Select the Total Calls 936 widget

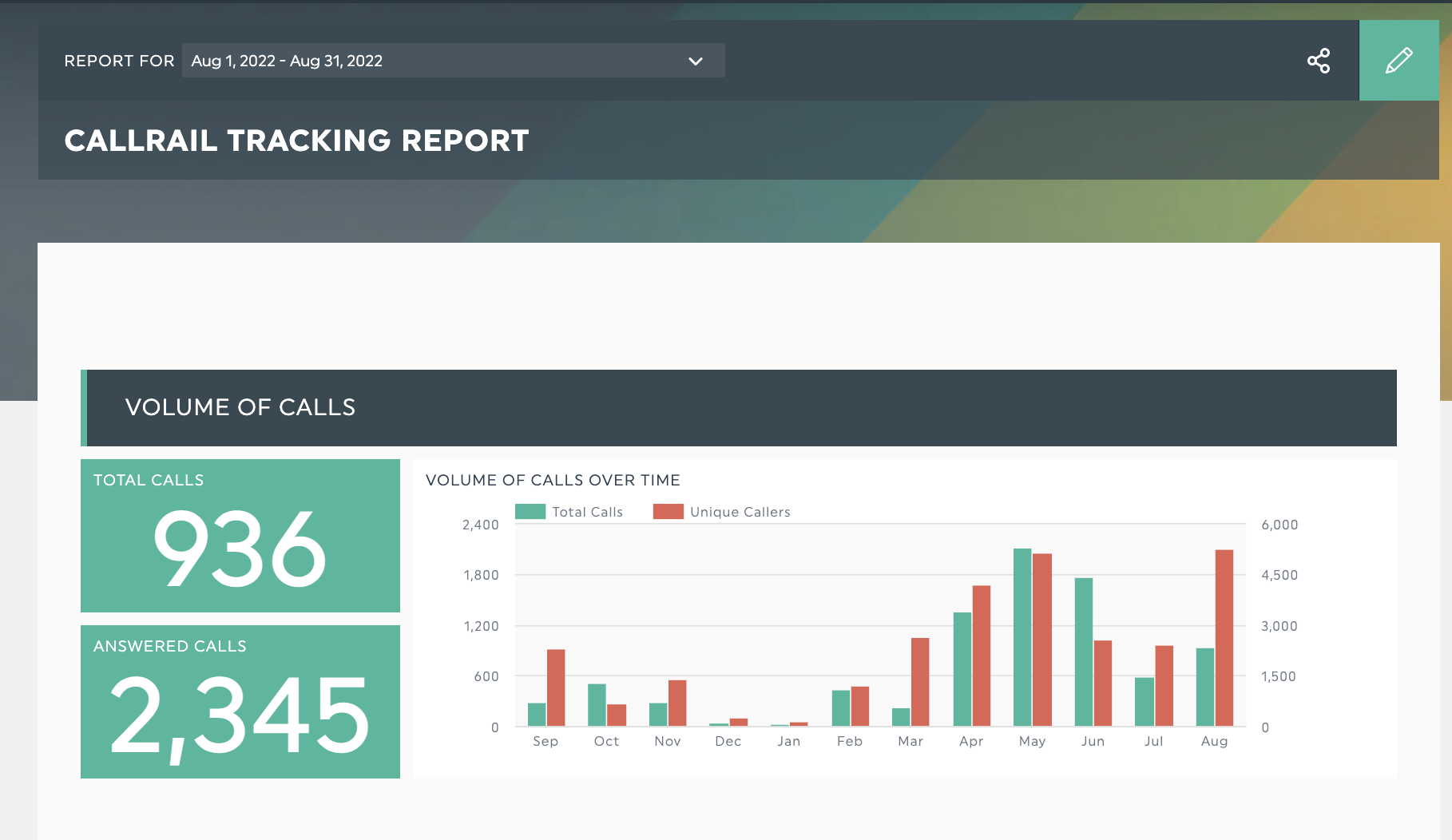click(x=240, y=536)
